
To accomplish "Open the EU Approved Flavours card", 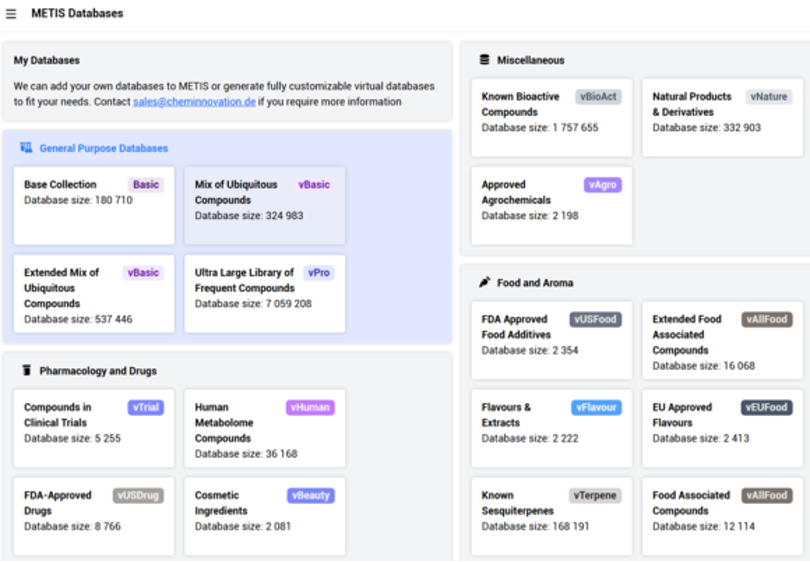I will 723,428.
